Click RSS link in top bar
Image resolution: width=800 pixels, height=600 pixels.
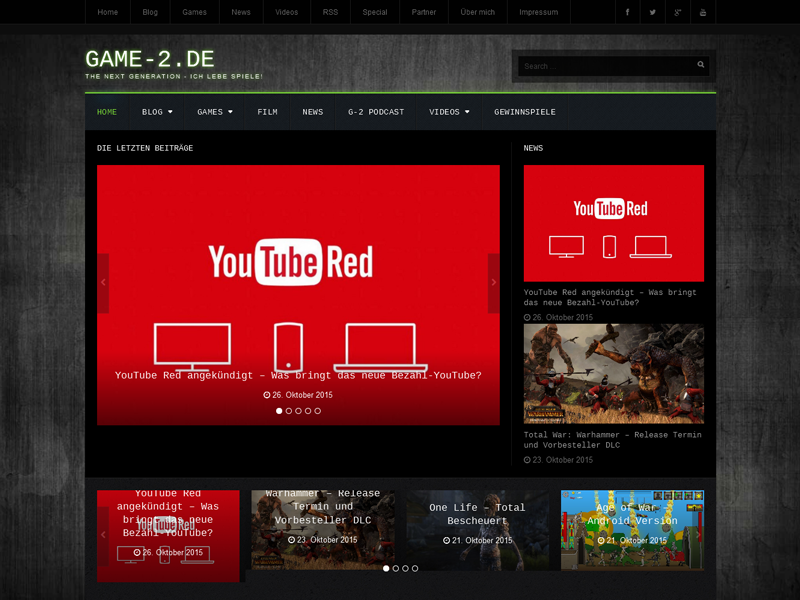[x=331, y=12]
